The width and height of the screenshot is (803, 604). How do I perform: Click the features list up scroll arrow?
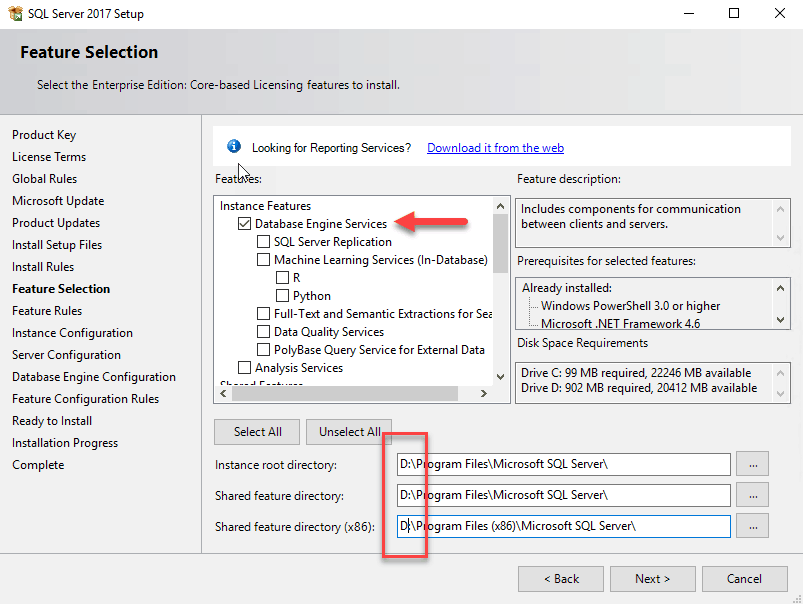coord(500,206)
